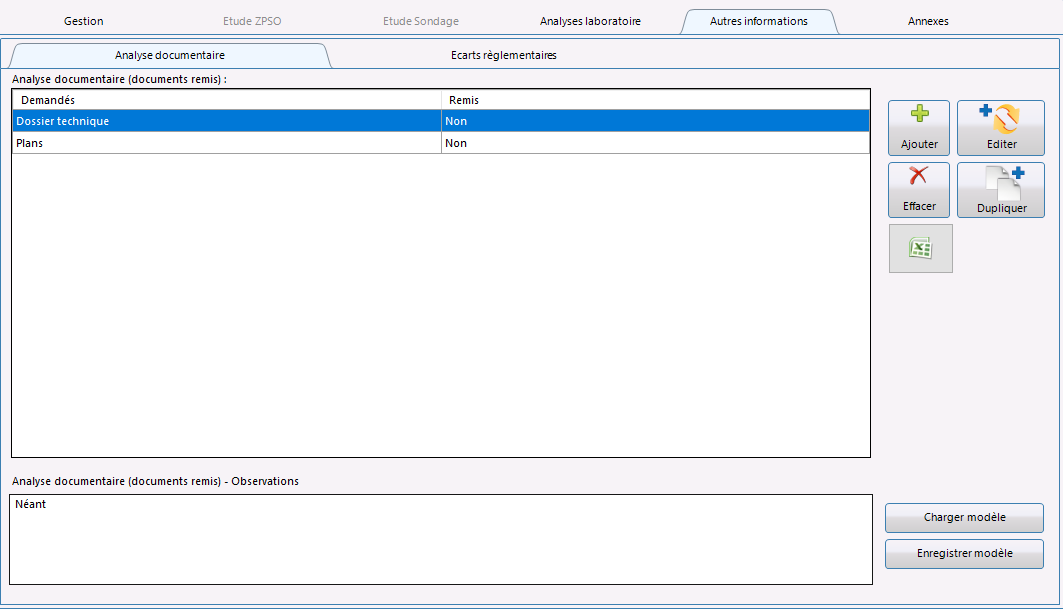Viewport: 1063px width, 609px height.
Task: Click the Enregistrer modèle button
Action: (x=964, y=553)
